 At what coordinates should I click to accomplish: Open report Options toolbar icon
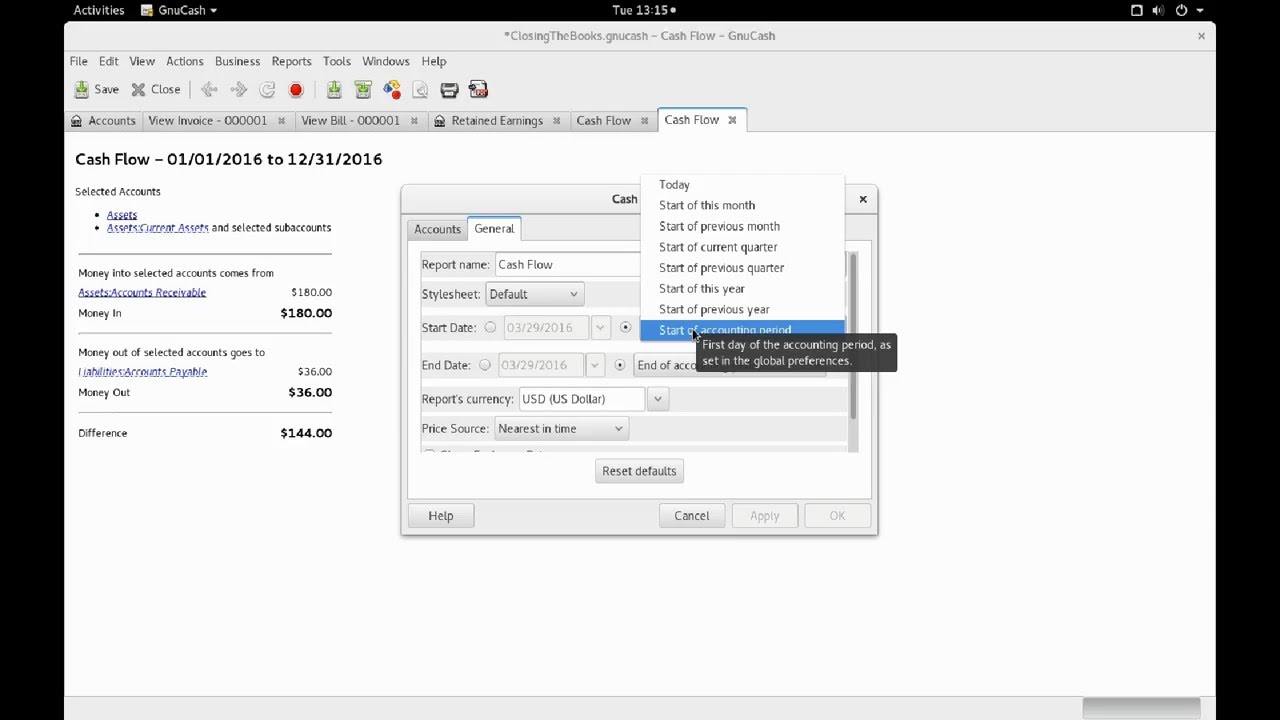(421, 90)
